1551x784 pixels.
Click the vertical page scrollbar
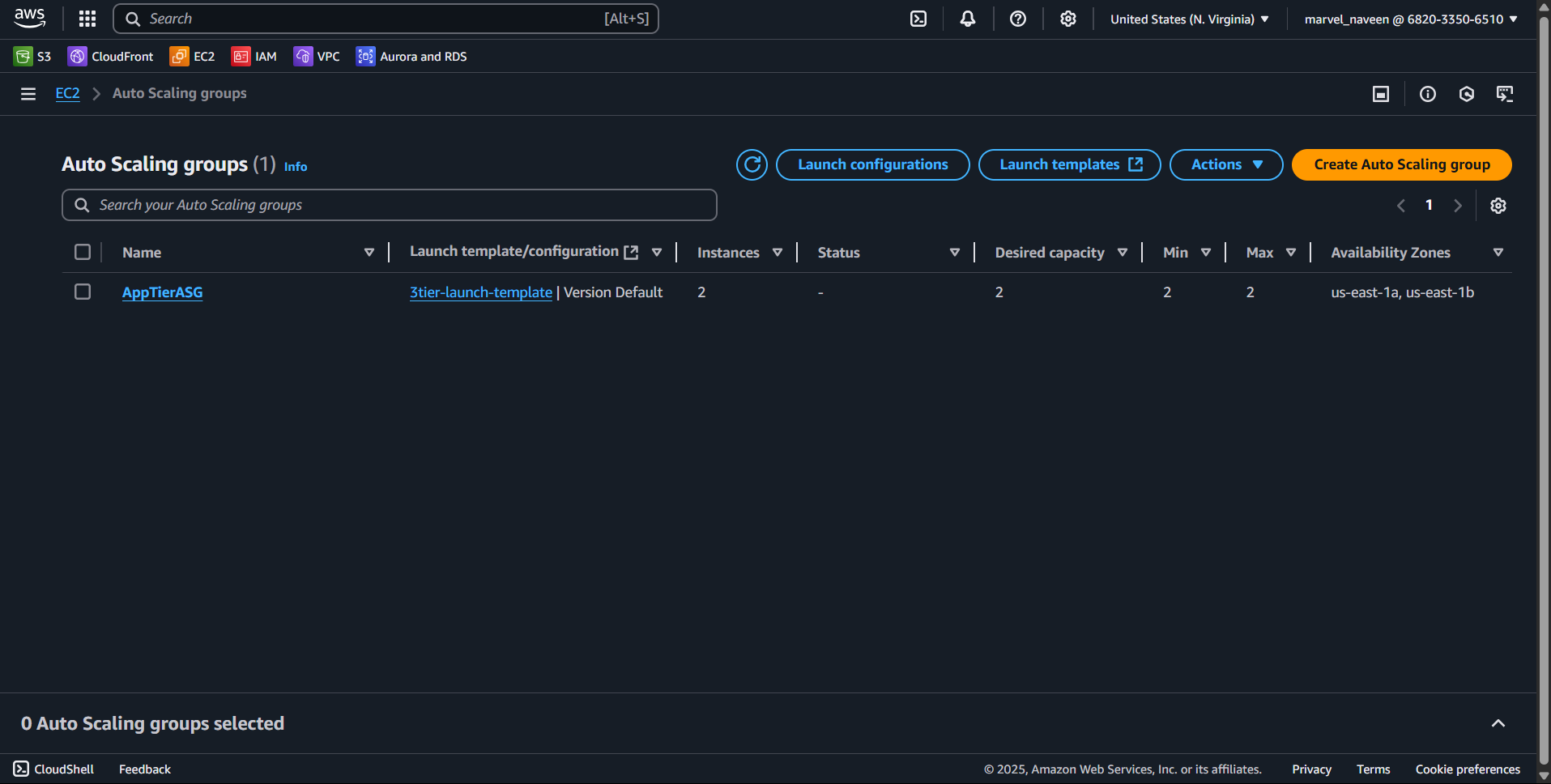pyautogui.click(x=1544, y=389)
